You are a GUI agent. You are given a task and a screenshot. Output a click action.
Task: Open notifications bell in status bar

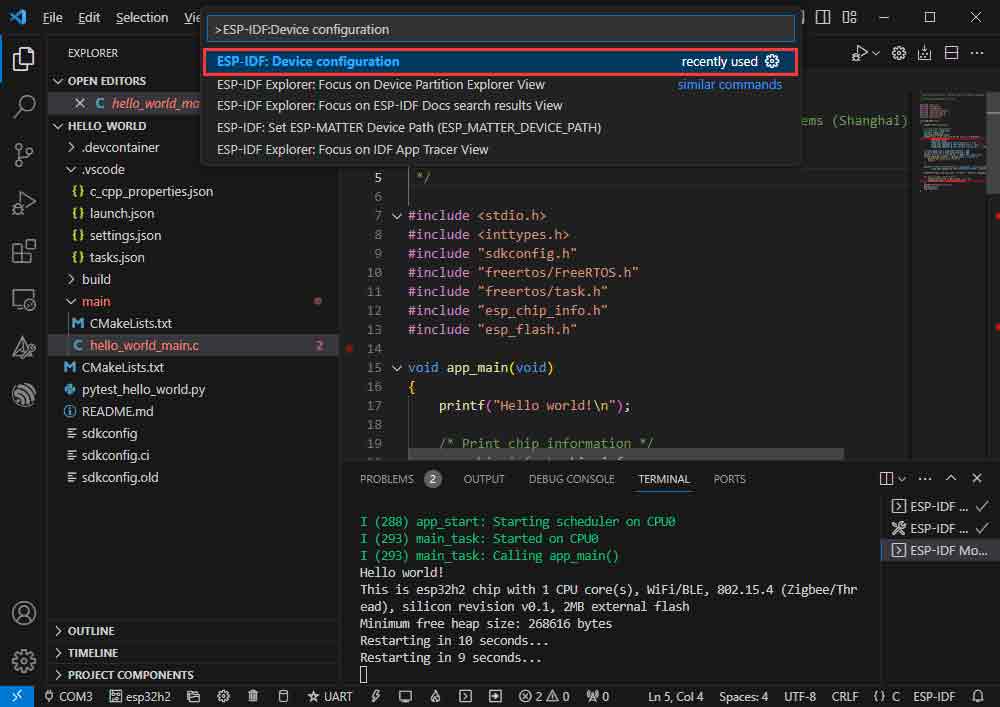coord(978,697)
